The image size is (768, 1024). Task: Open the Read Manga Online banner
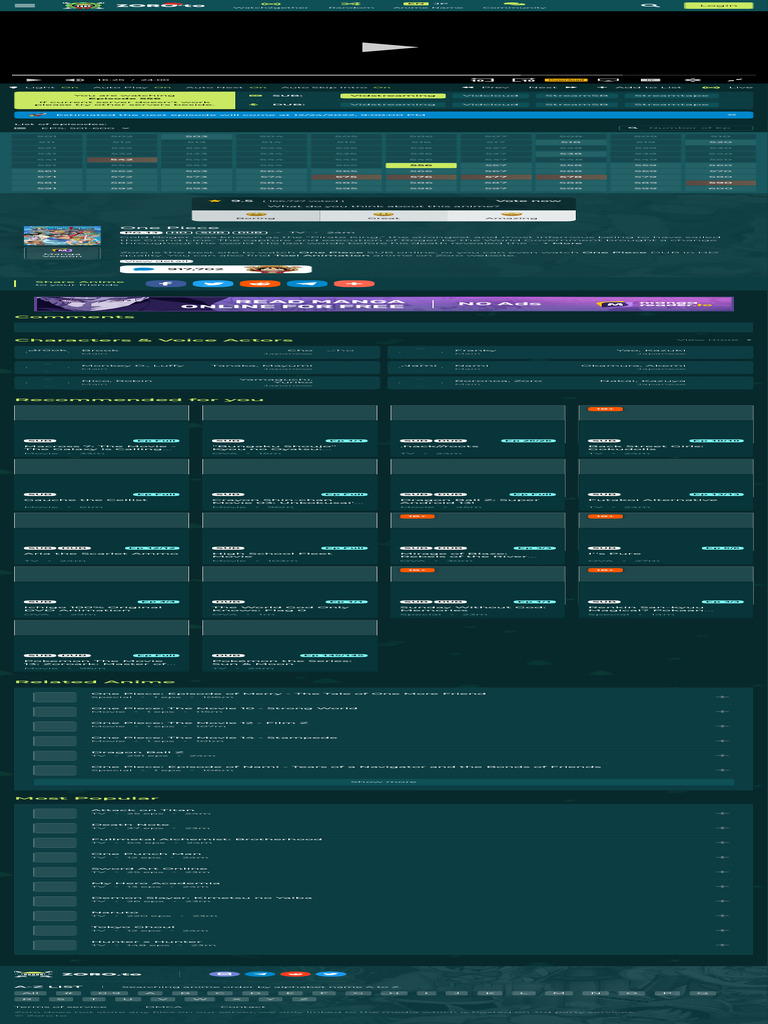point(384,304)
